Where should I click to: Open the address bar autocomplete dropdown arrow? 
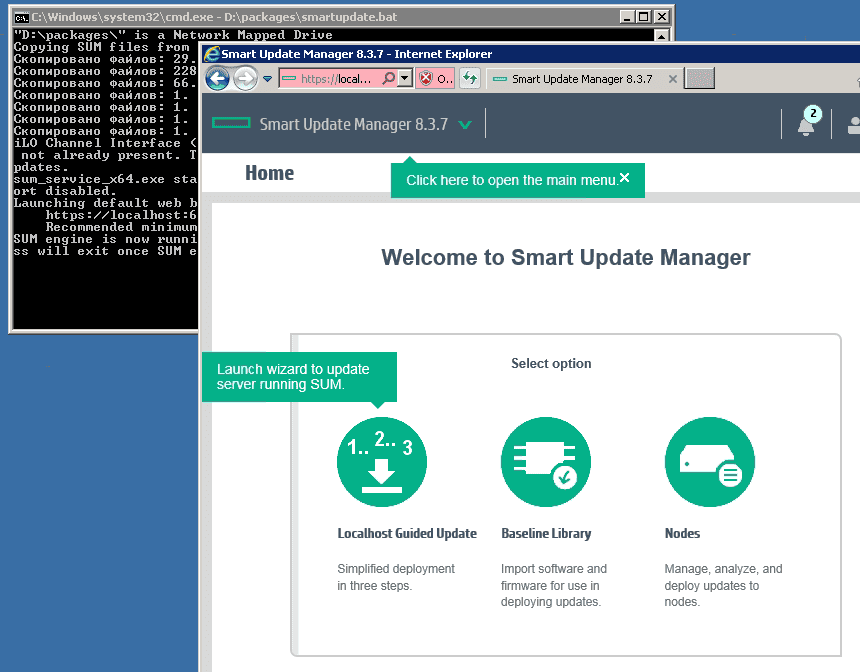405,78
